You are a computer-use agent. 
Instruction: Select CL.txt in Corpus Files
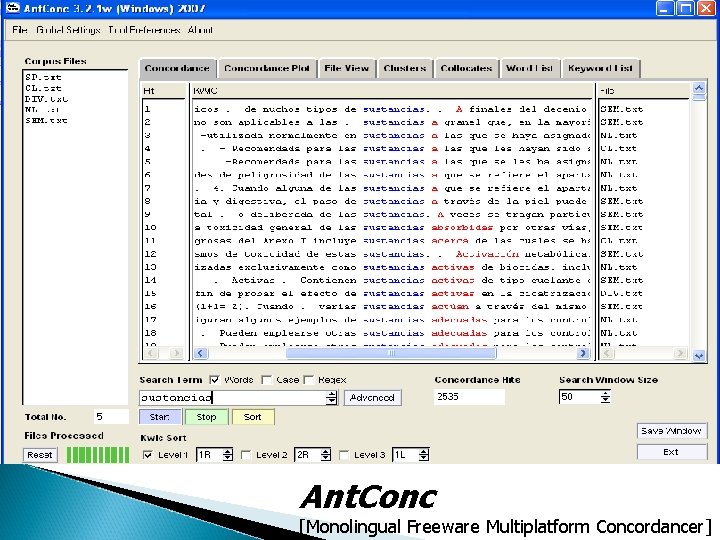(43, 88)
